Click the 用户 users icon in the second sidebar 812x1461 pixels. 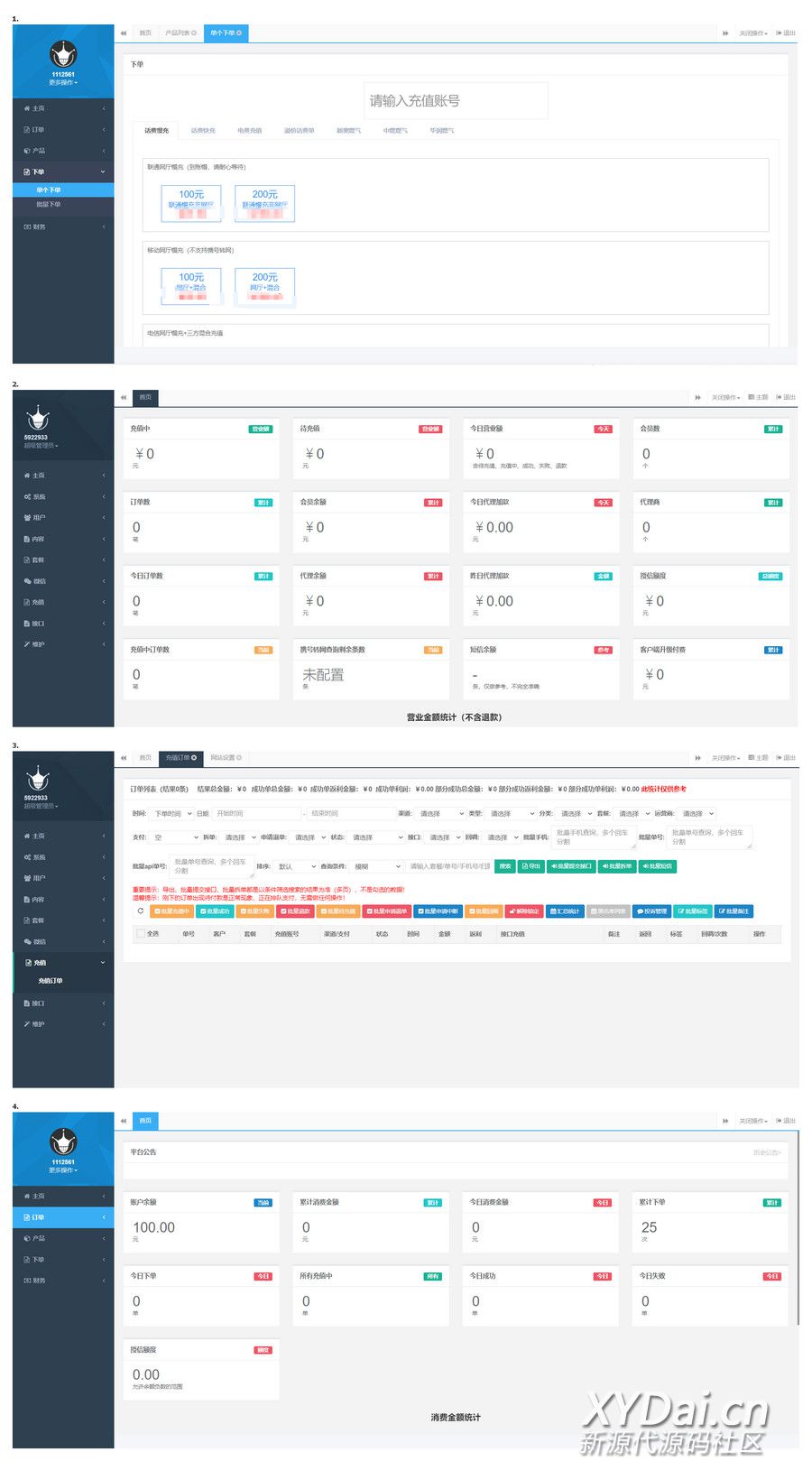point(27,518)
